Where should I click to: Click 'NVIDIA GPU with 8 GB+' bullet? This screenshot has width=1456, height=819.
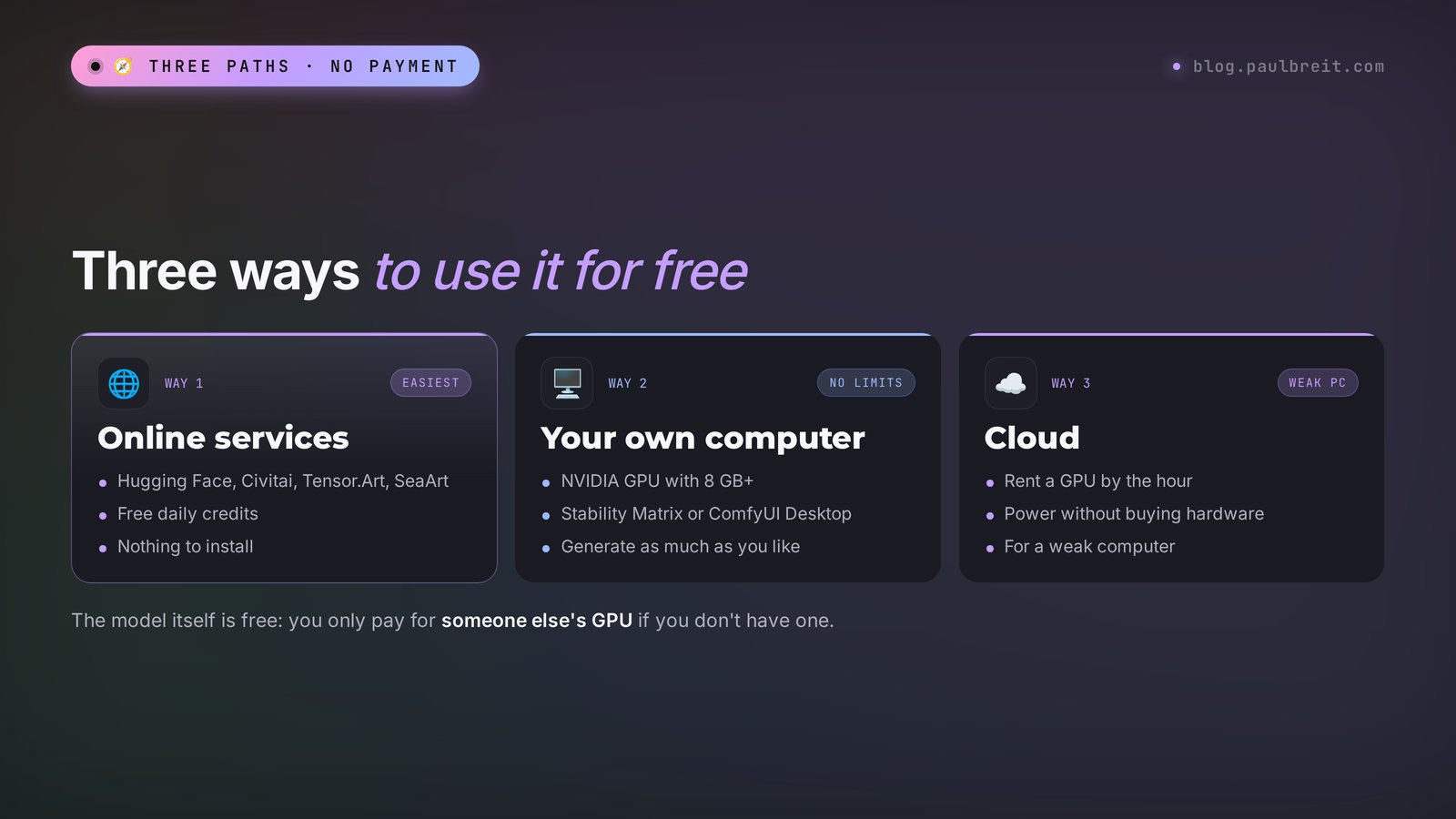coord(657,481)
